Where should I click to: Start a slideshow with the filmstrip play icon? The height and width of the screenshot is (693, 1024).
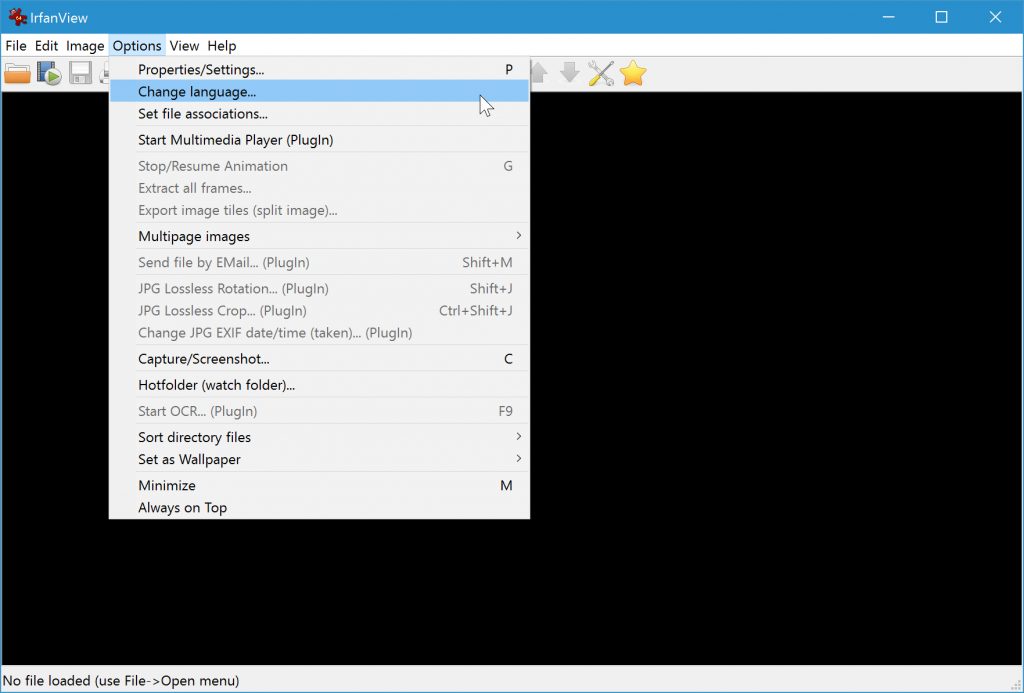coord(48,72)
